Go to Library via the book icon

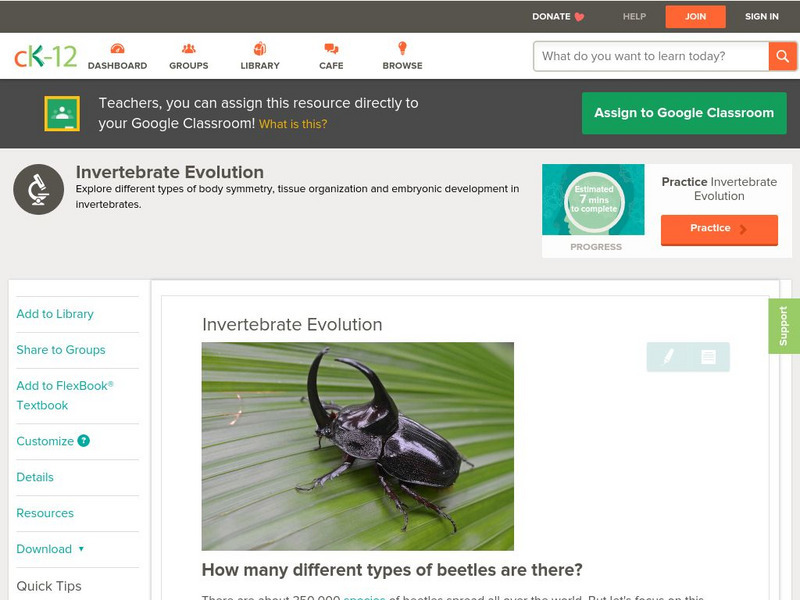260,49
